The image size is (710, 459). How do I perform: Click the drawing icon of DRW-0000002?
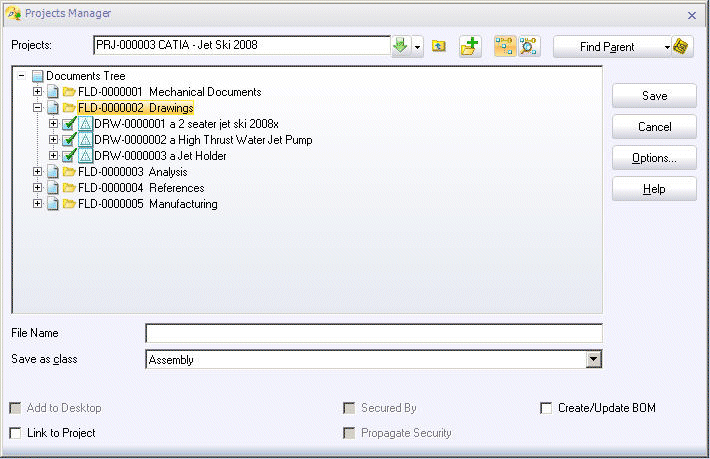coord(85,139)
